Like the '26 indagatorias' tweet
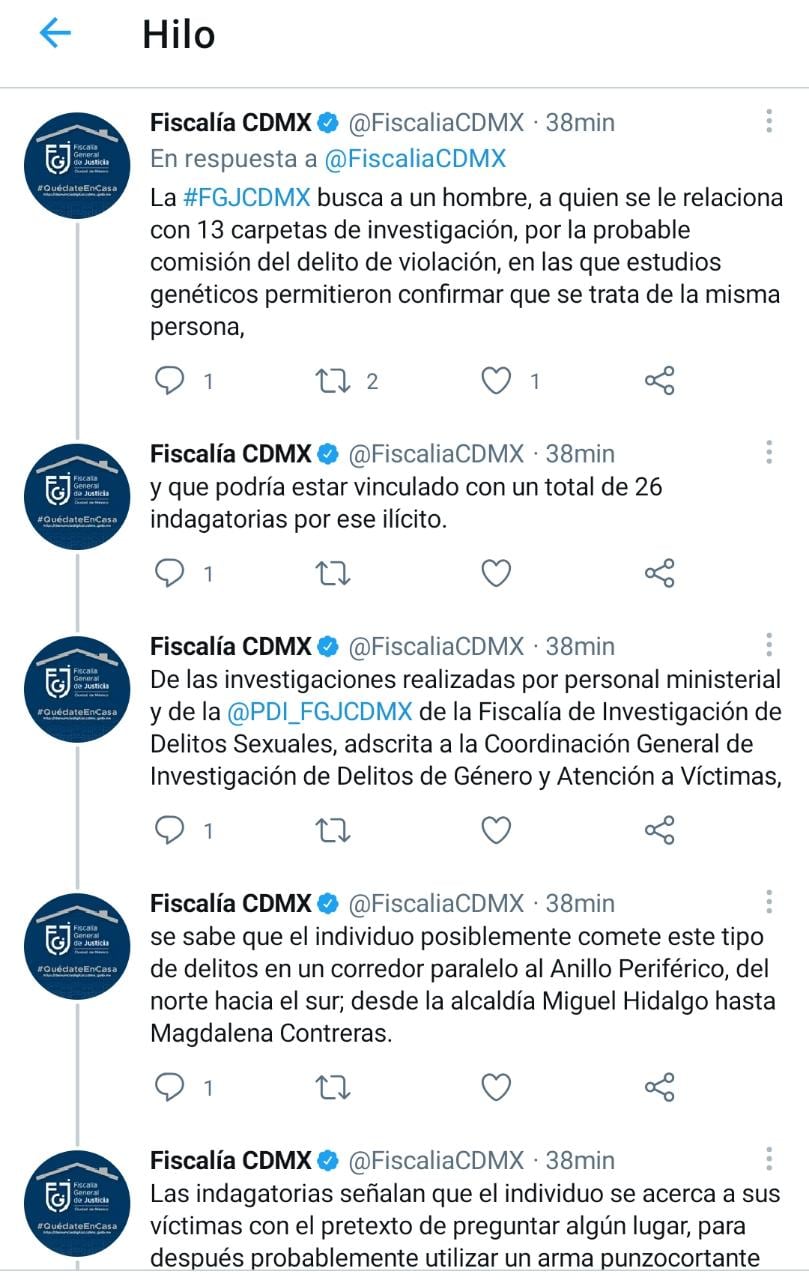Image resolution: width=809 pixels, height=1280 pixels. pos(496,573)
